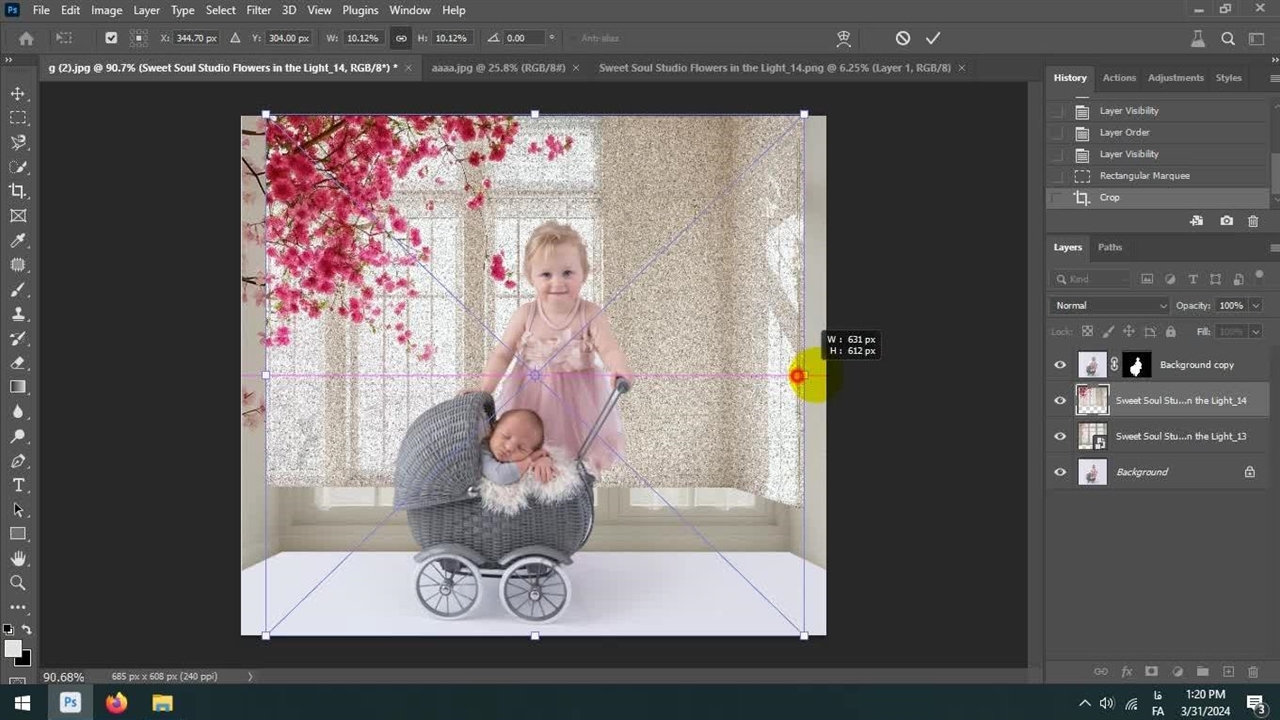
Task: Cancel the transform in the options bar
Action: pyautogui.click(x=903, y=38)
